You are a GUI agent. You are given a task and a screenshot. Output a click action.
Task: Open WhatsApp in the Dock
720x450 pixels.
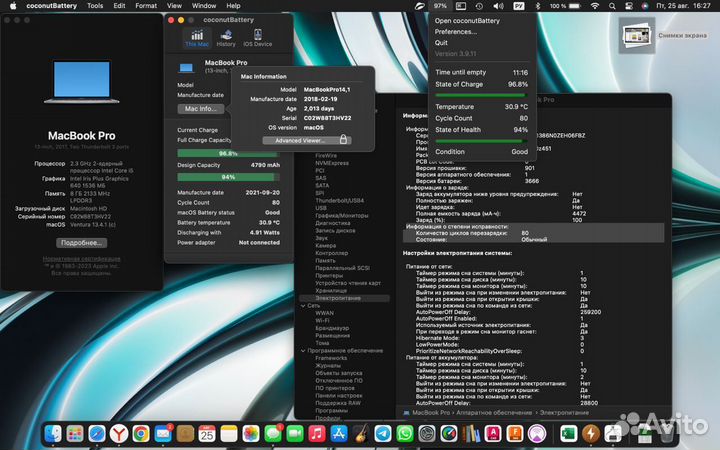(405, 433)
